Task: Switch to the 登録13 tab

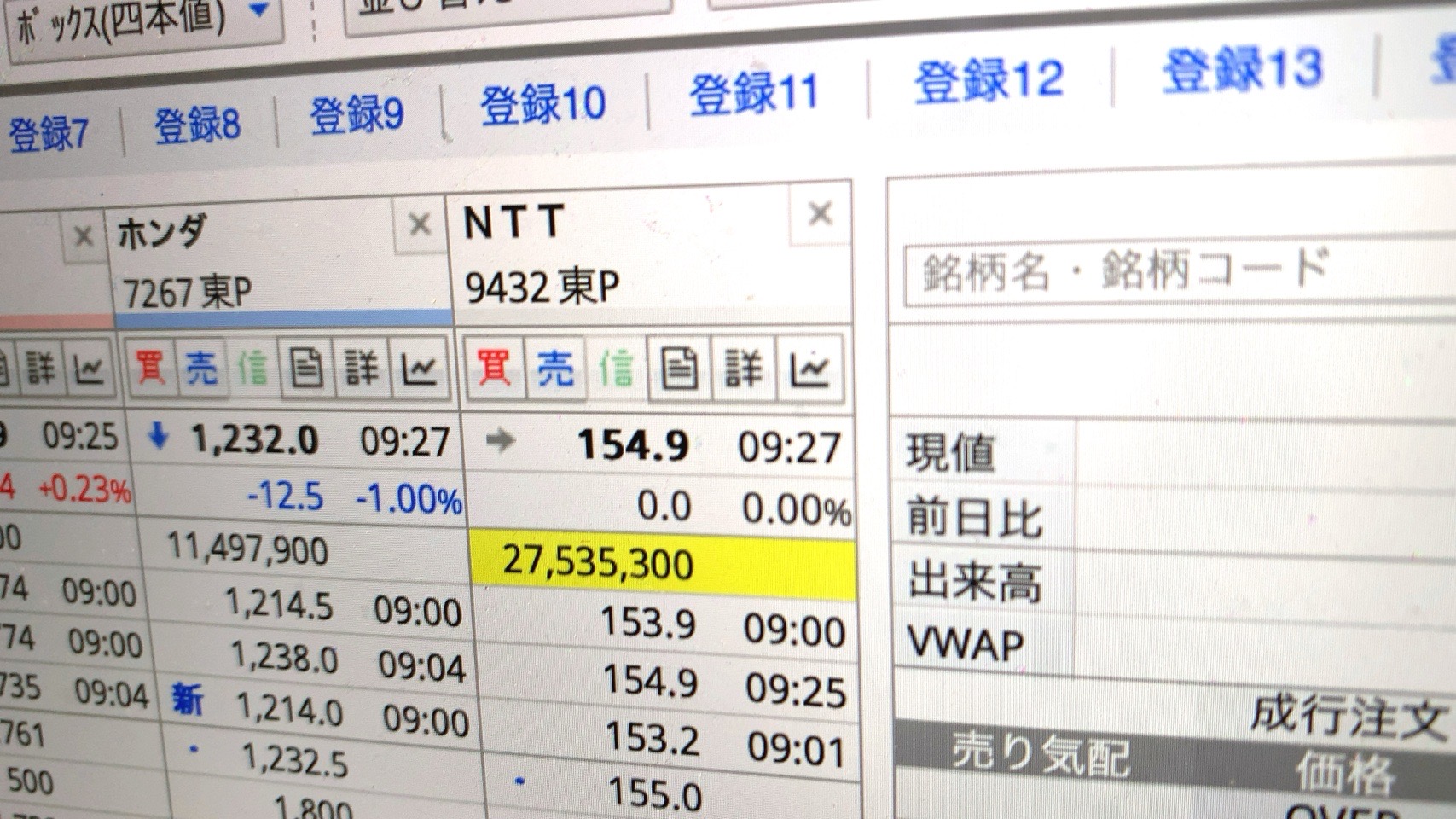Action: (1243, 68)
